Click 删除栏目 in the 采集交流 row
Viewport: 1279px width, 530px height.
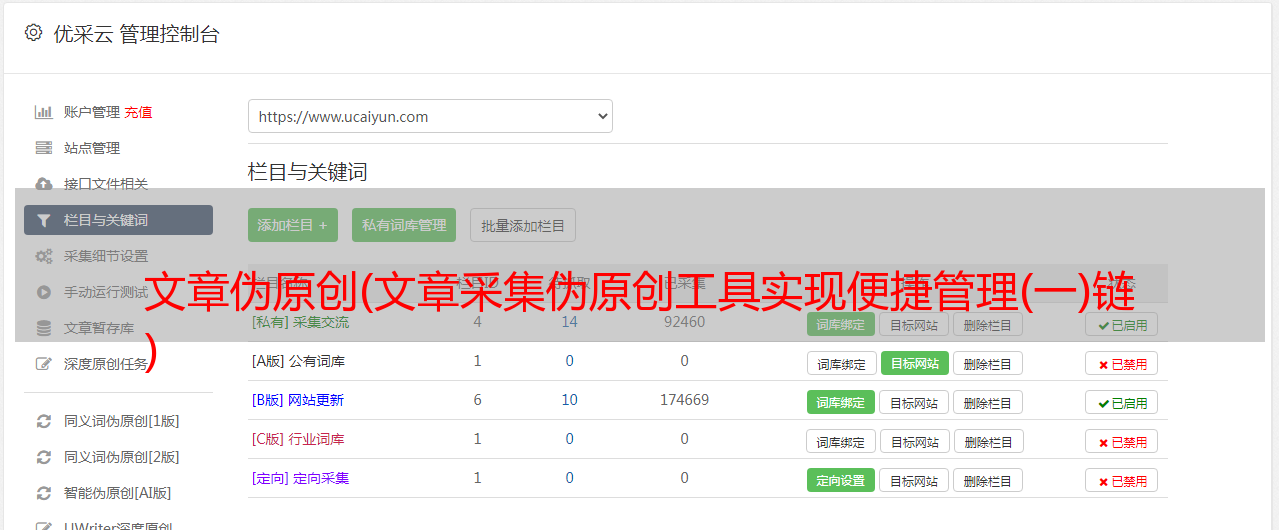(988, 324)
